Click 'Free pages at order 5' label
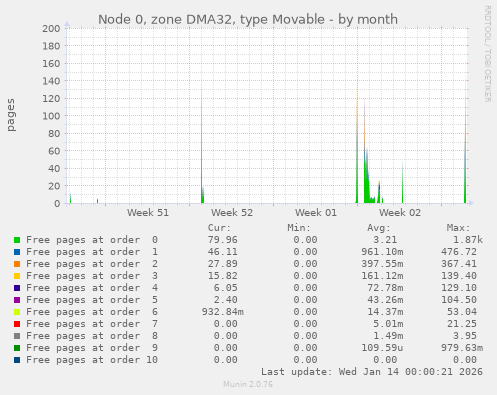Viewport: 497px width, 395px height. [x=92, y=300]
